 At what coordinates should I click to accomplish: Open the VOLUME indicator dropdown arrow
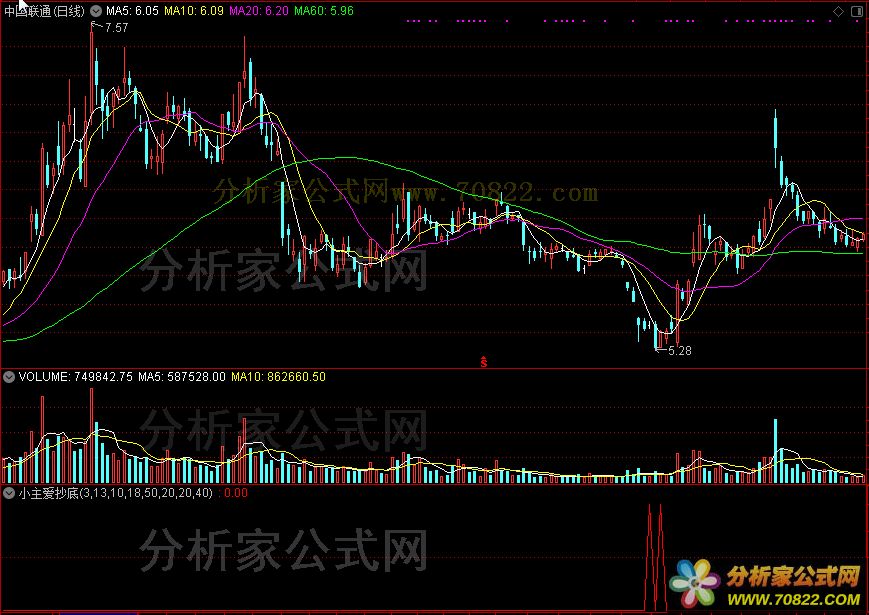(9, 377)
